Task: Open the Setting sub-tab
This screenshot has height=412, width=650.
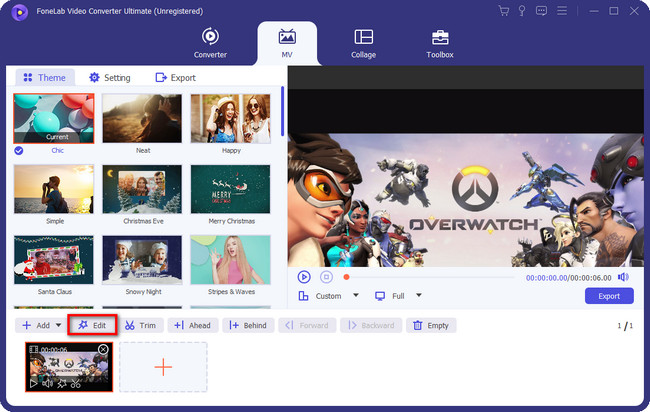Action: click(x=110, y=78)
